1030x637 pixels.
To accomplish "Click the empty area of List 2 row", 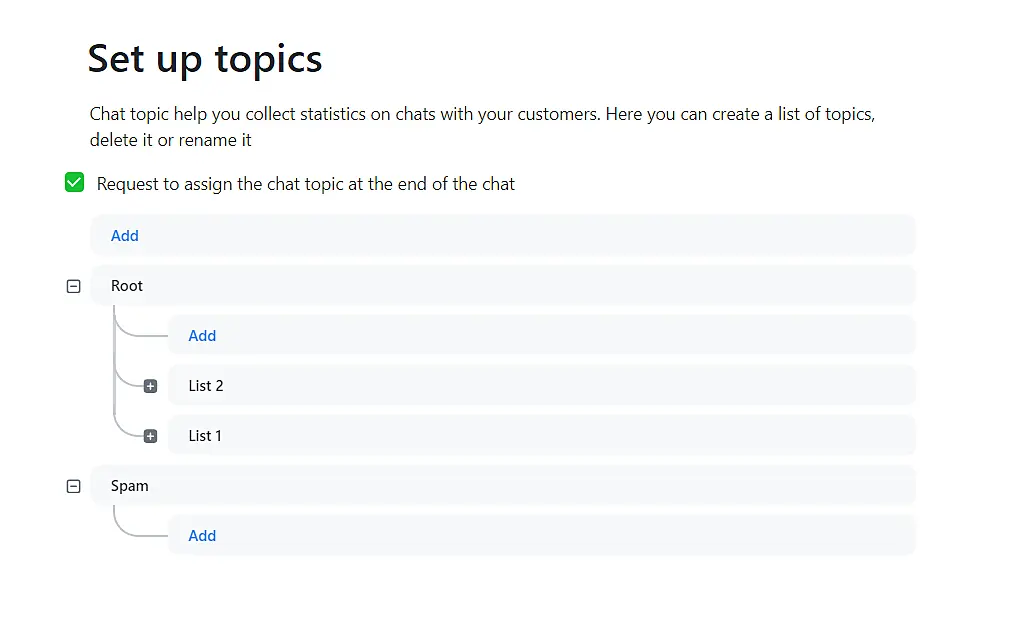I will tap(560, 386).
